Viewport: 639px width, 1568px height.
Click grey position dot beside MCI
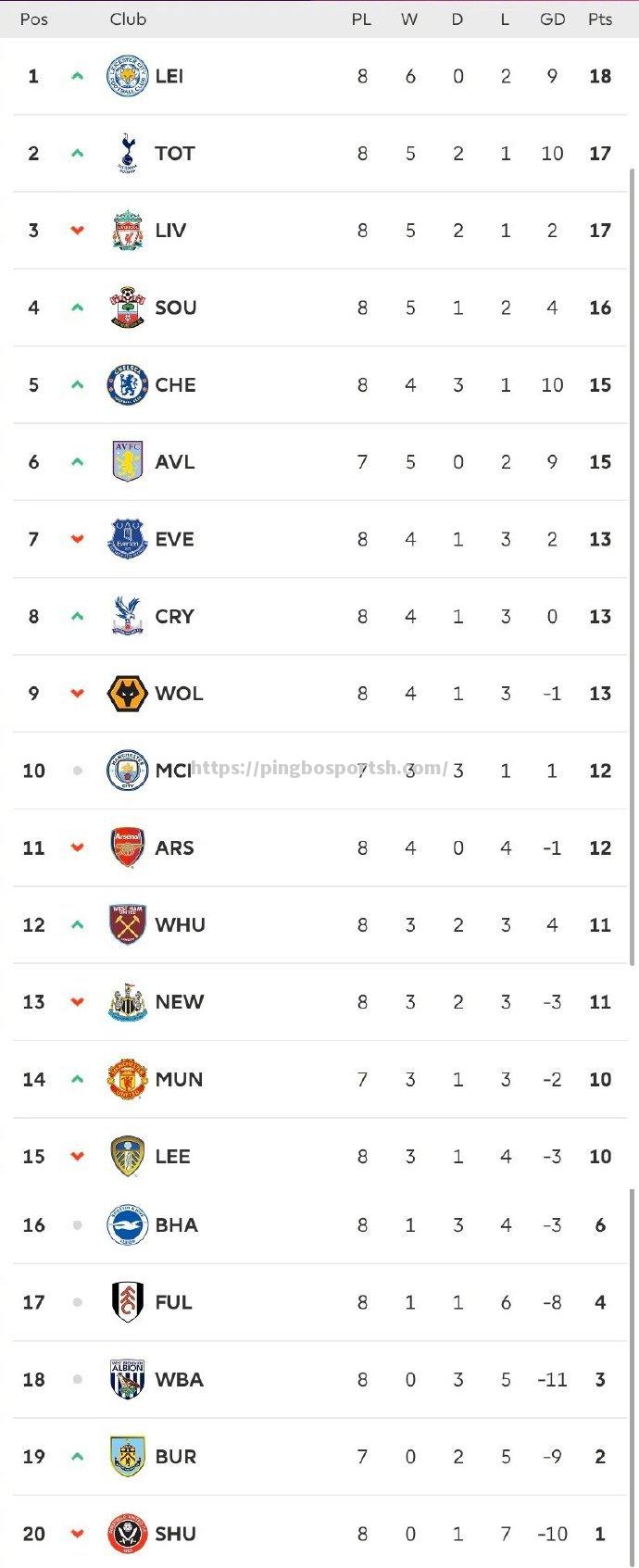click(78, 771)
